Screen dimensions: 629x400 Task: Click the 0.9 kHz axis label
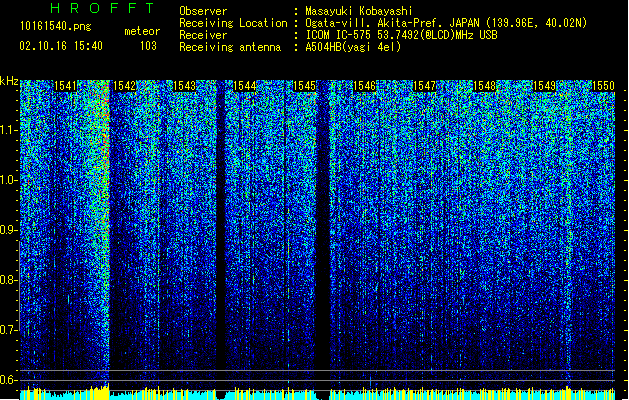tap(9, 230)
